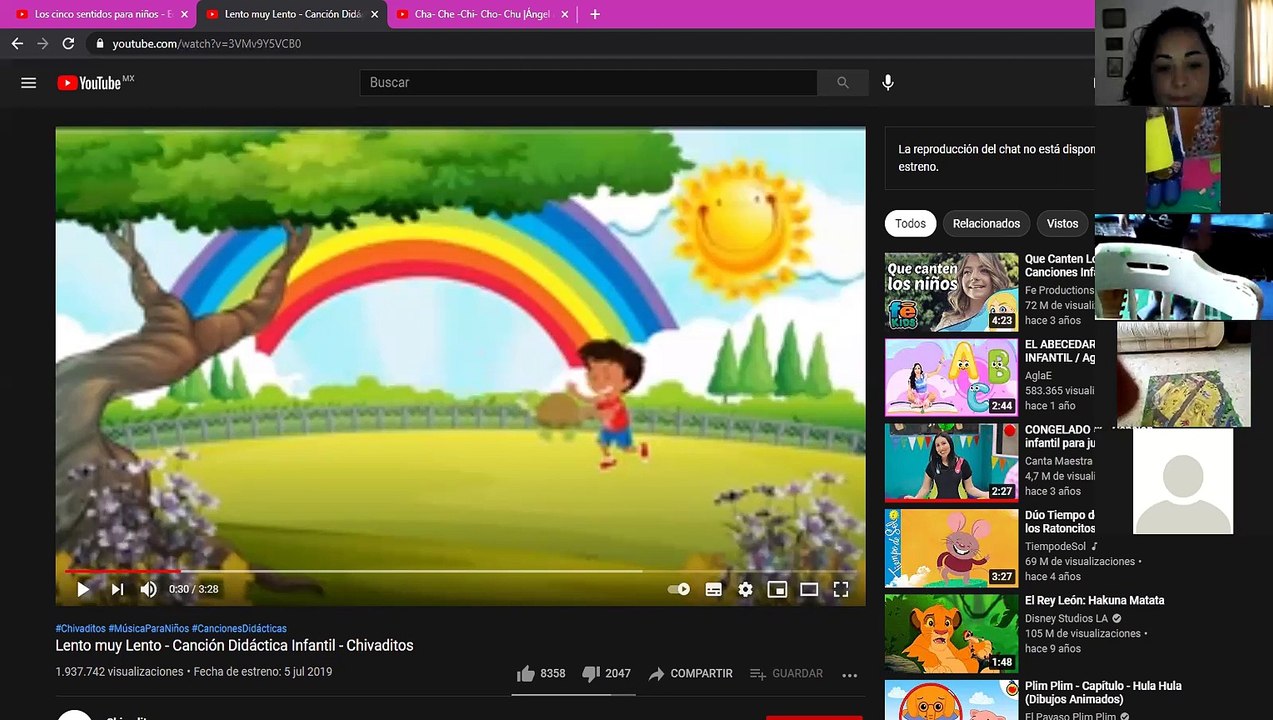1273x720 pixels.
Task: Open a new browser tab
Action: click(595, 14)
